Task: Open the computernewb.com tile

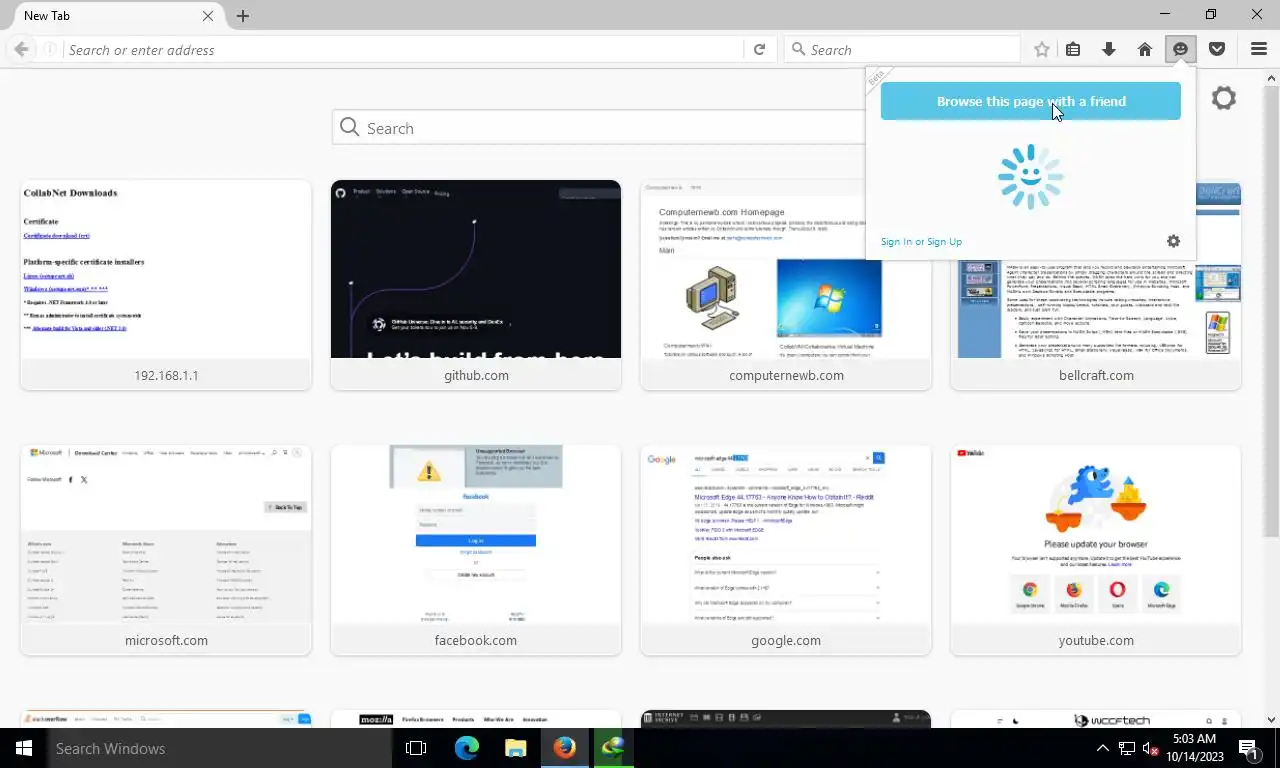Action: [x=786, y=285]
